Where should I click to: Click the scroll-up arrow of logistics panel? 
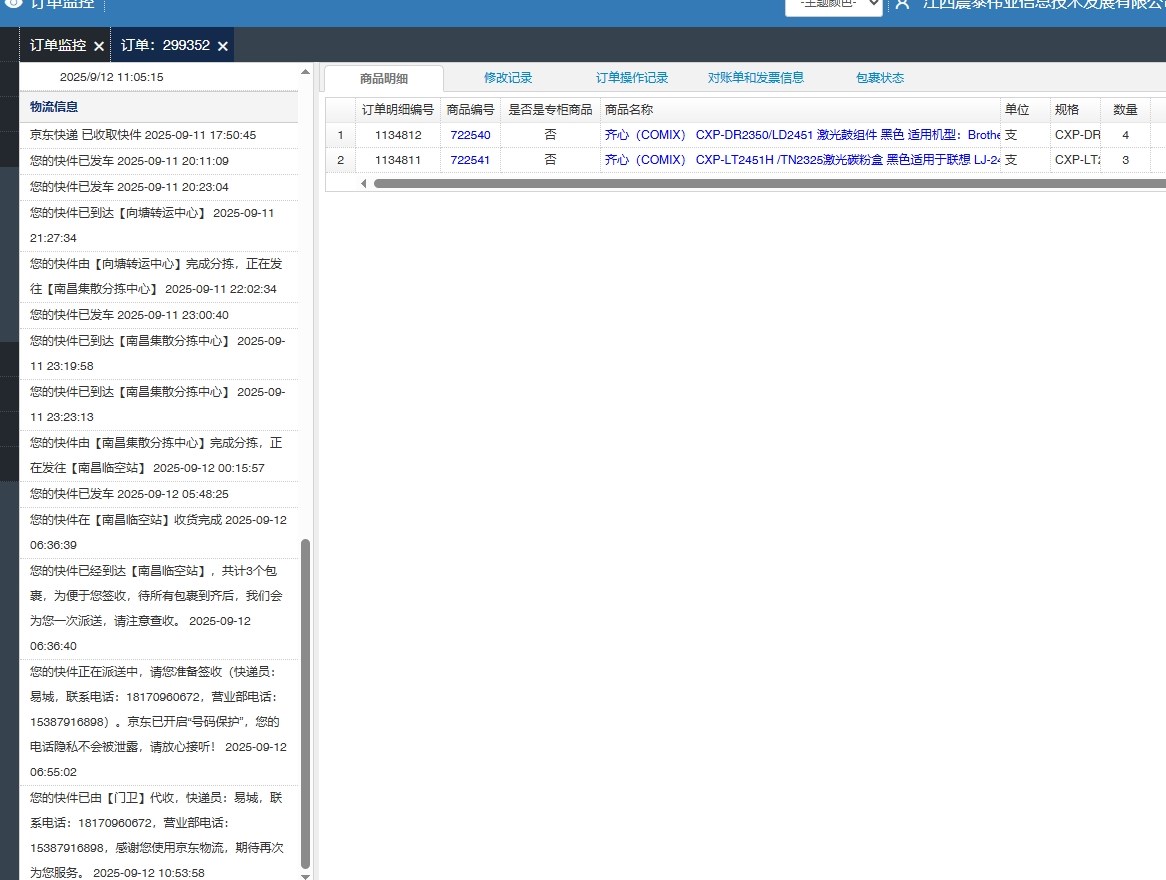pos(306,72)
